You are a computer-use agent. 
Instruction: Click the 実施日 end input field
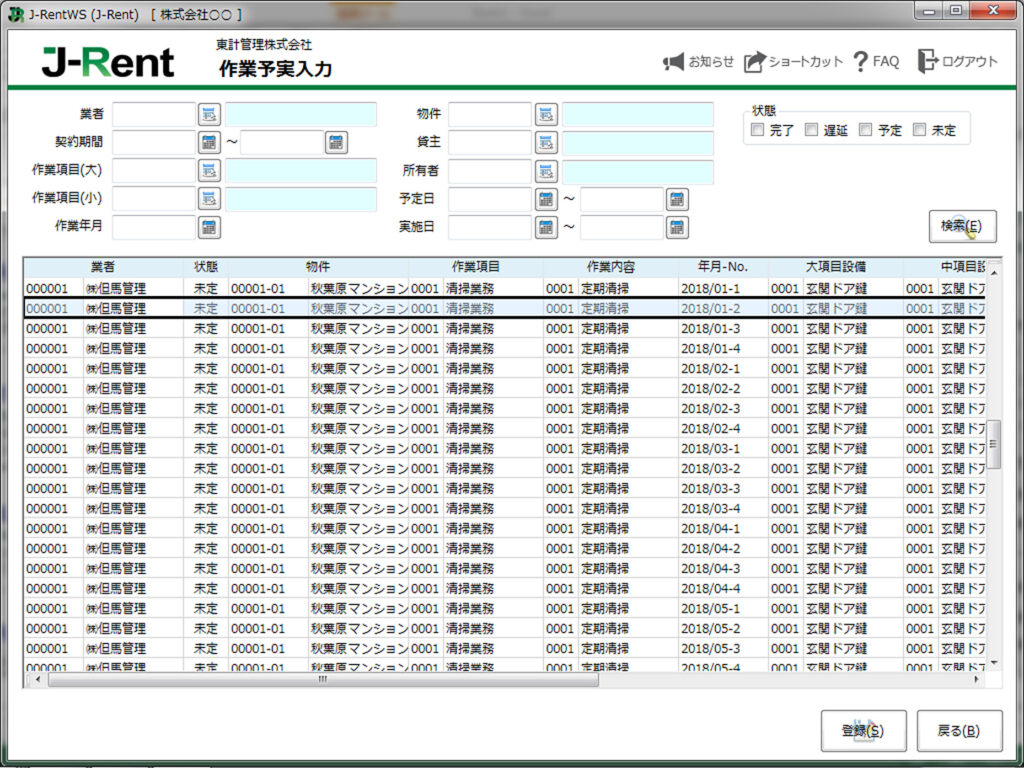click(622, 227)
